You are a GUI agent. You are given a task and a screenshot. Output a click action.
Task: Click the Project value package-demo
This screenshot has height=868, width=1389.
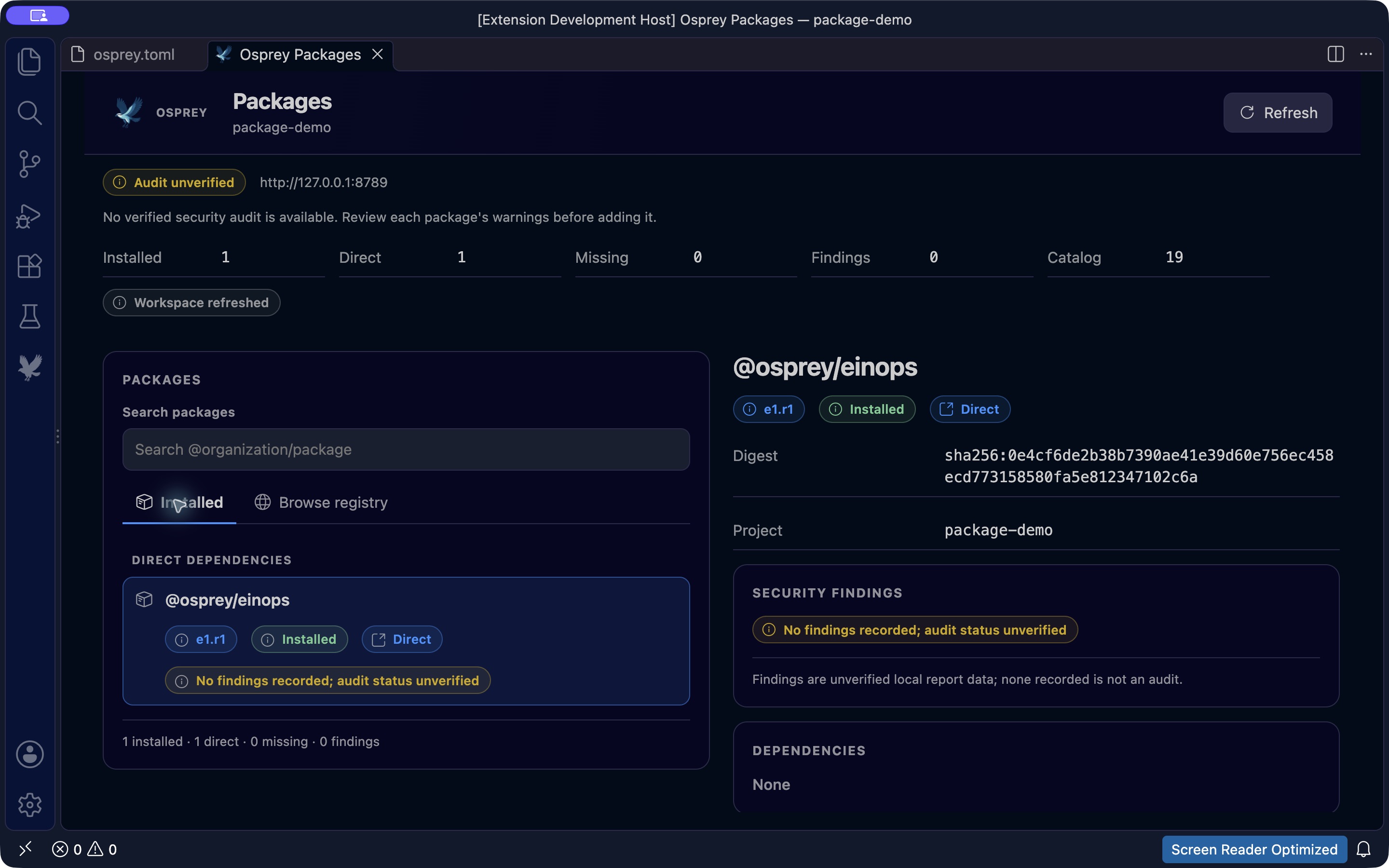point(998,530)
